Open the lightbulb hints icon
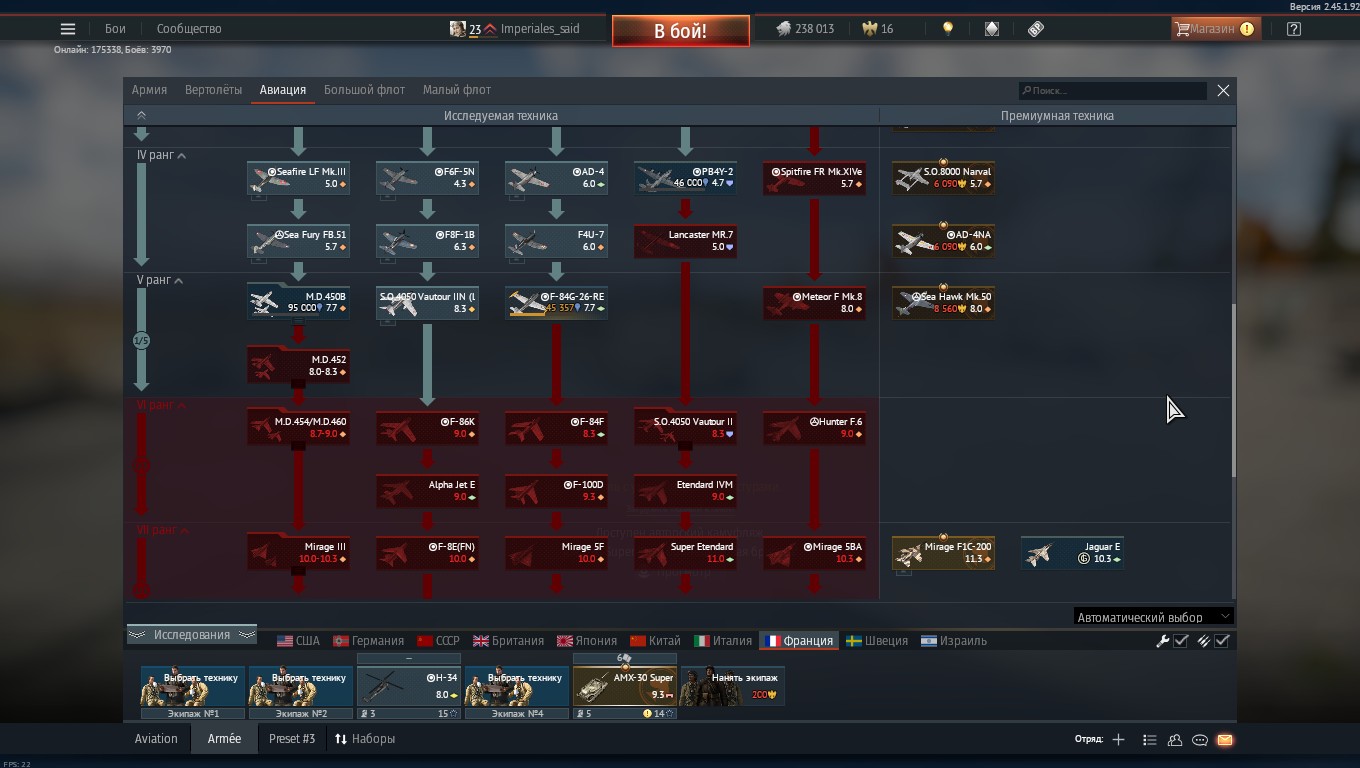Image resolution: width=1360 pixels, height=768 pixels. pyautogui.click(x=948, y=29)
